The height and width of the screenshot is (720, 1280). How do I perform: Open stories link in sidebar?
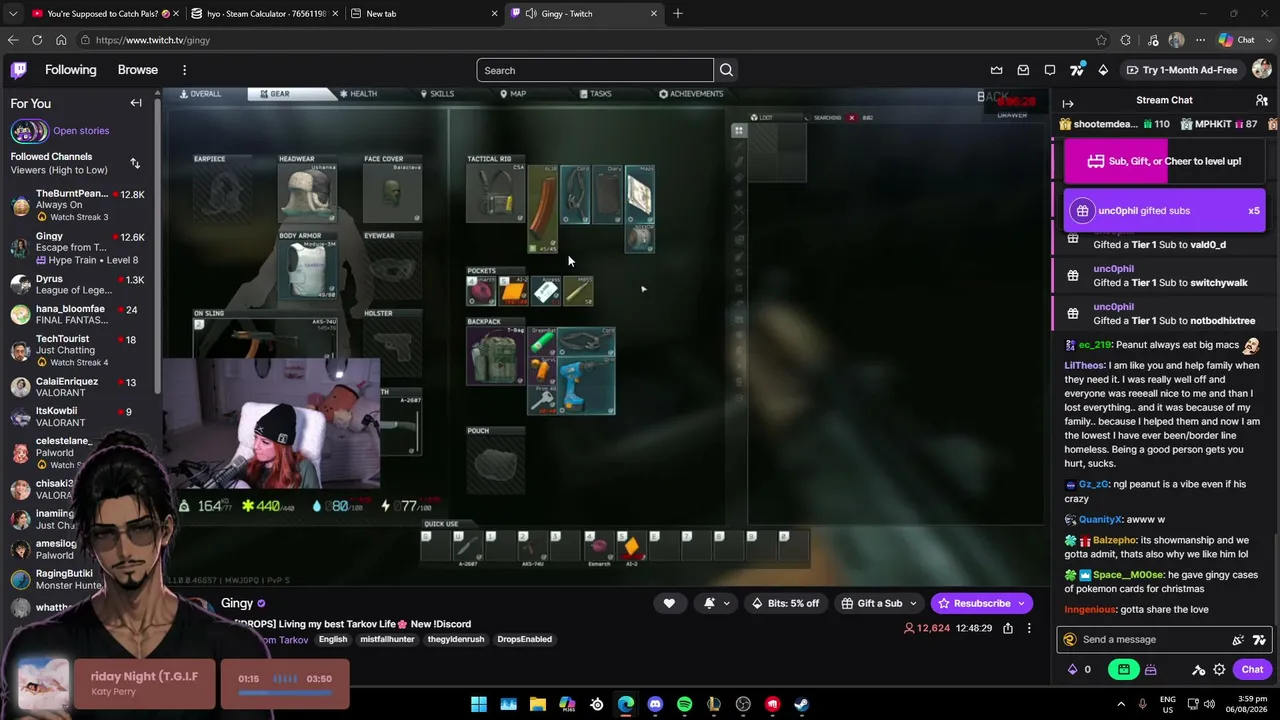81,131
